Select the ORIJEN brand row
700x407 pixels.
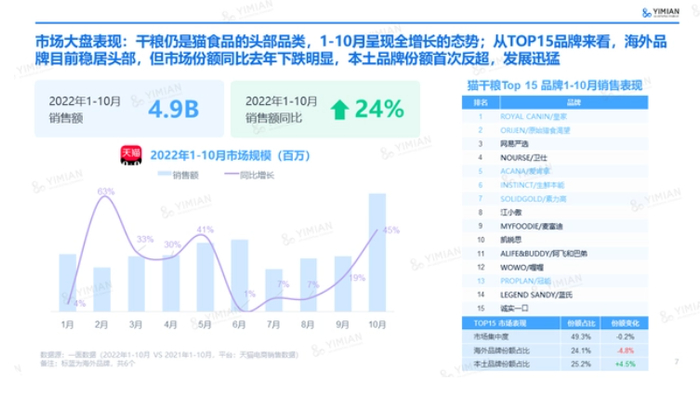(x=555, y=130)
